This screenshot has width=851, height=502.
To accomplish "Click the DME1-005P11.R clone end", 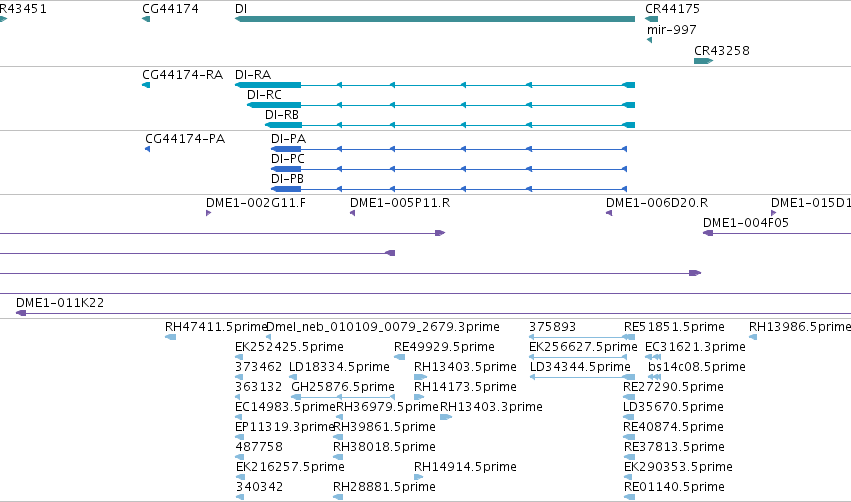I will click(352, 213).
